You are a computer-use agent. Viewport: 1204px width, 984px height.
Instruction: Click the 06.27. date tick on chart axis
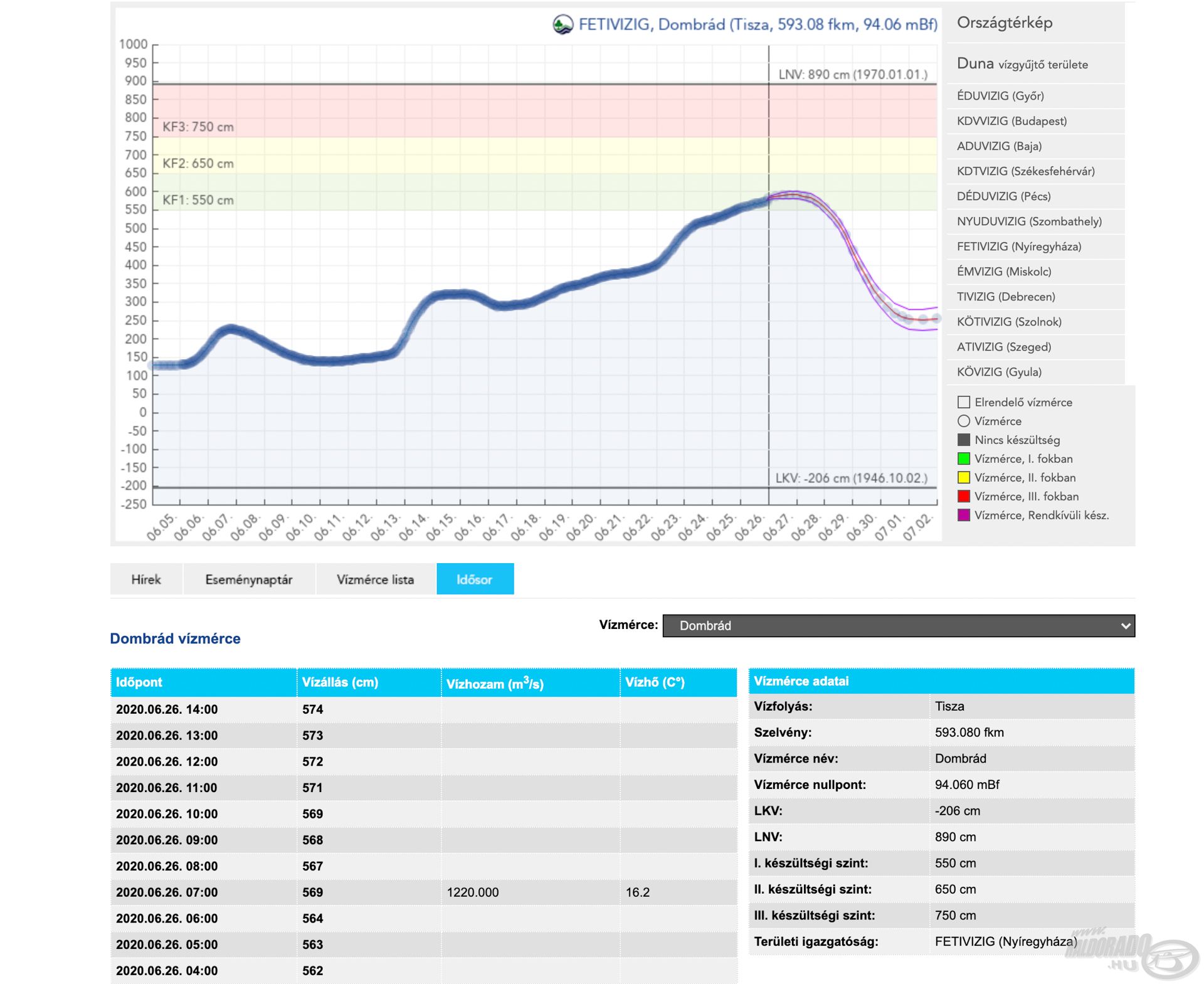(x=777, y=527)
